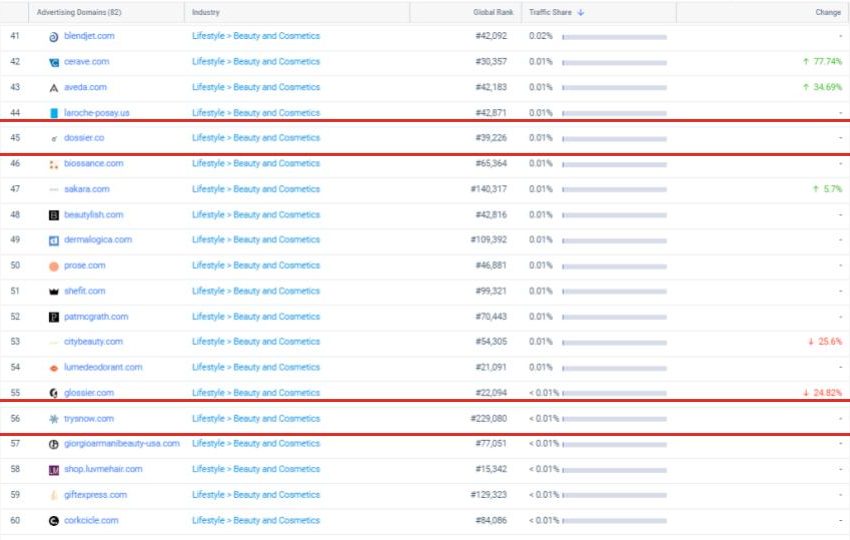850x540 pixels.
Task: Click the #21,091 global rank for lumedeodorant.com
Action: 491,367
